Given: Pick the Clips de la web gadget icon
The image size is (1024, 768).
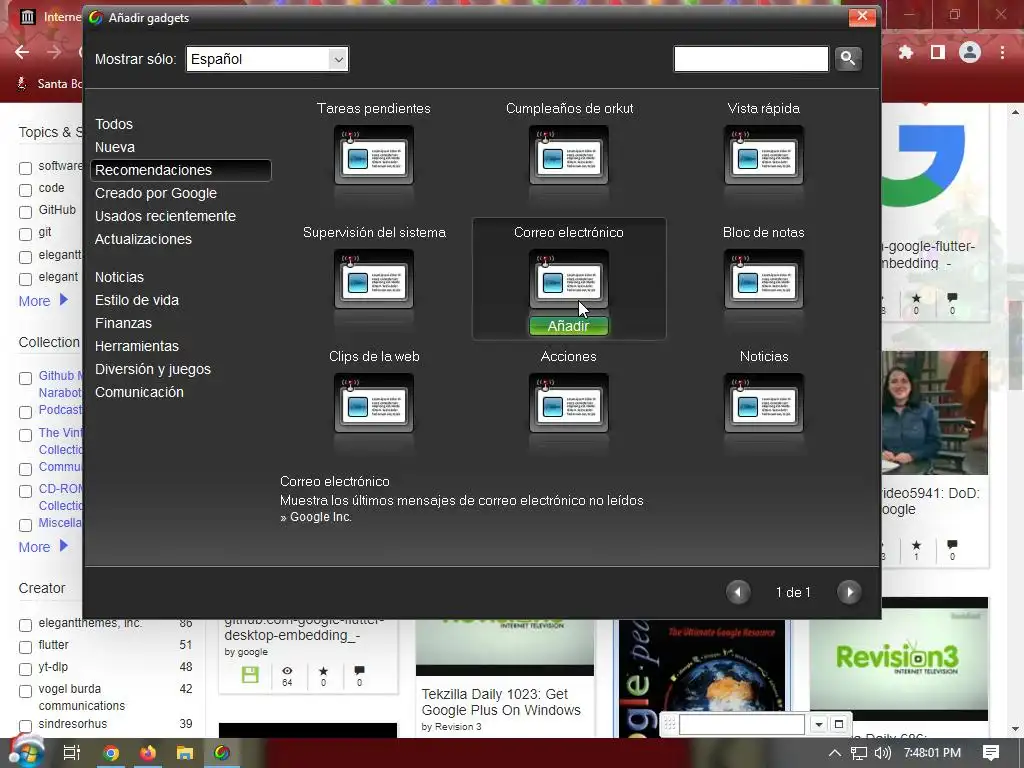Looking at the screenshot, I should pos(374,403).
